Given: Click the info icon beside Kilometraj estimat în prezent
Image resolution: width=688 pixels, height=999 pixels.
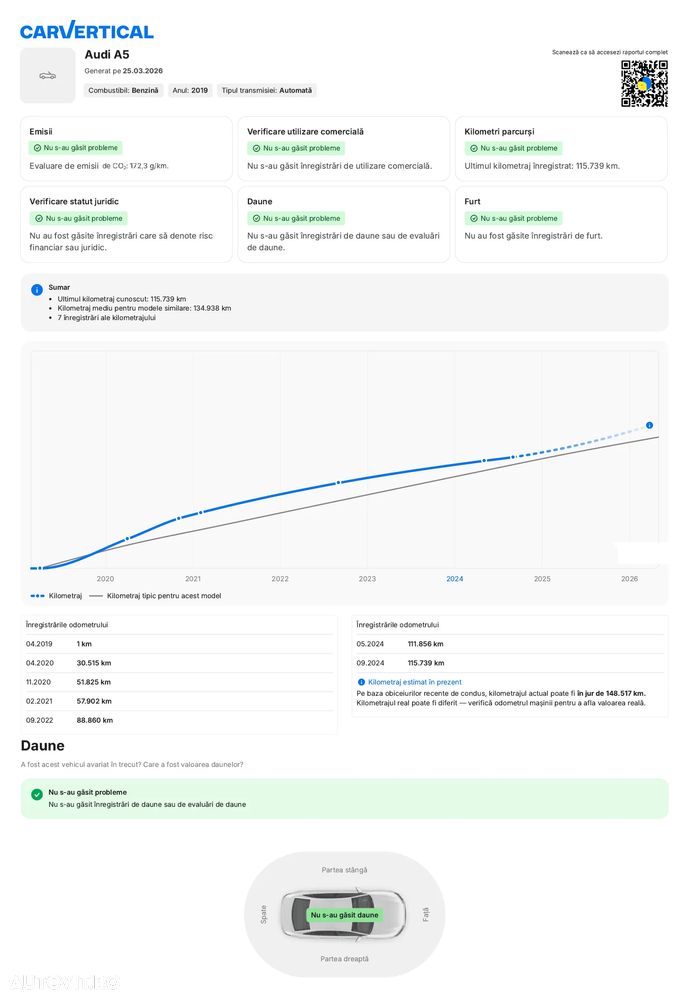Looking at the screenshot, I should tap(361, 682).
